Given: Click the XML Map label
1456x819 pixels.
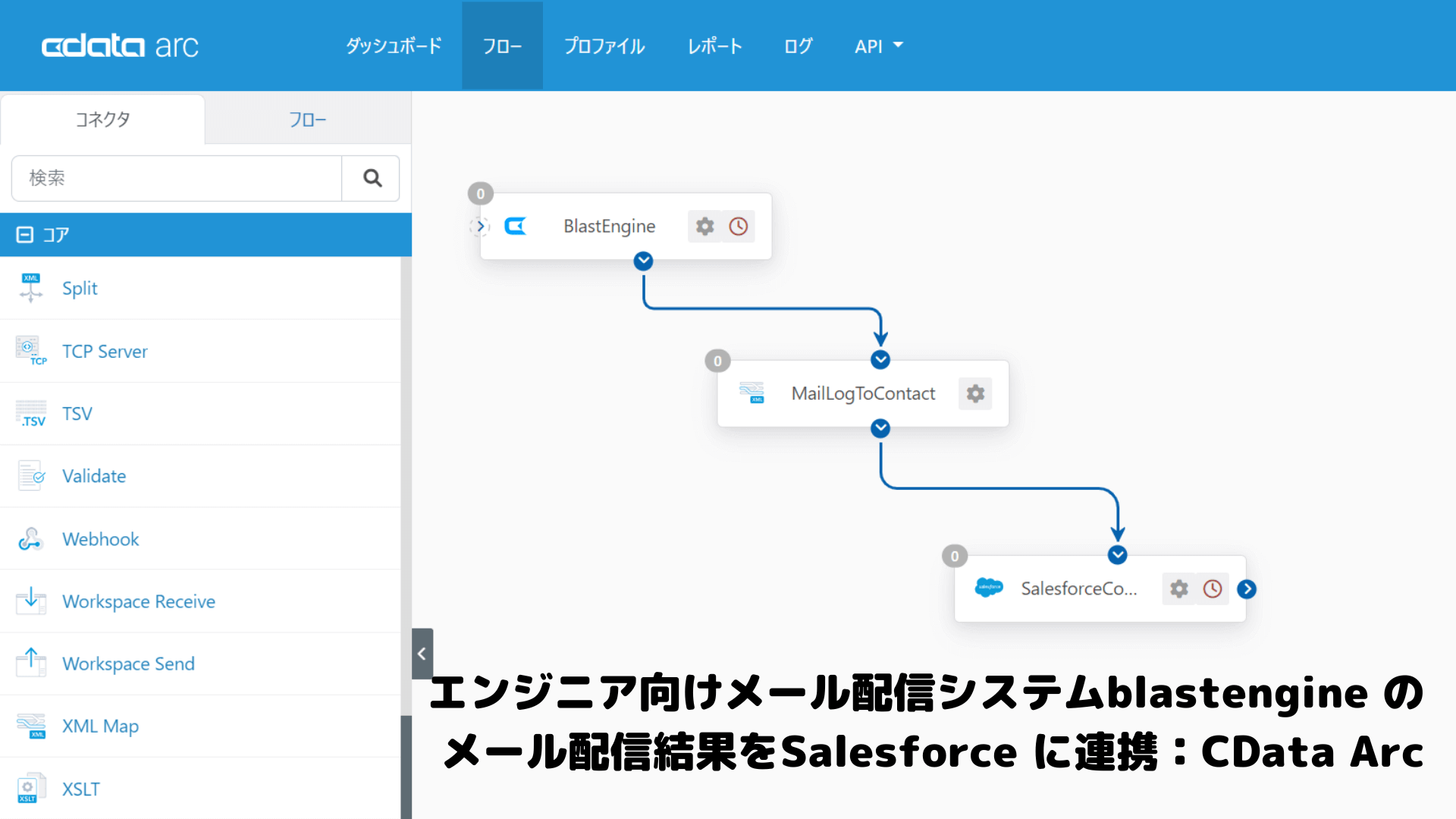Looking at the screenshot, I should 100,726.
